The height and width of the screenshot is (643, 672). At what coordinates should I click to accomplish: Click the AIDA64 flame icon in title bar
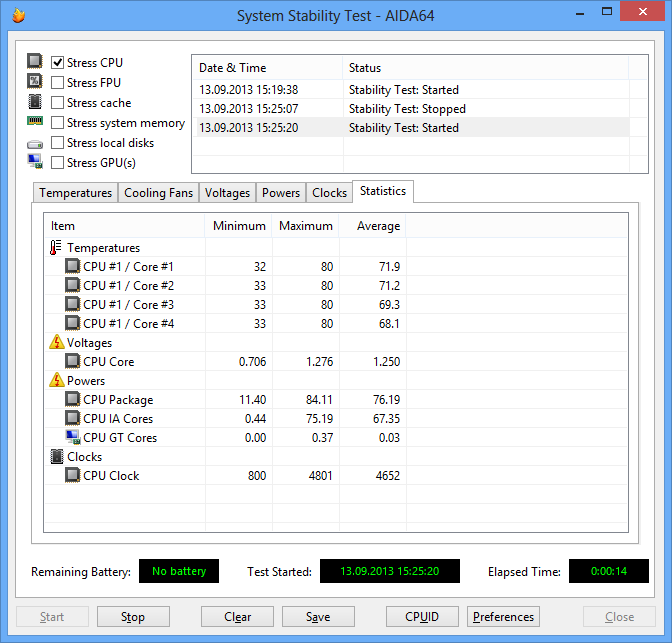[18, 15]
